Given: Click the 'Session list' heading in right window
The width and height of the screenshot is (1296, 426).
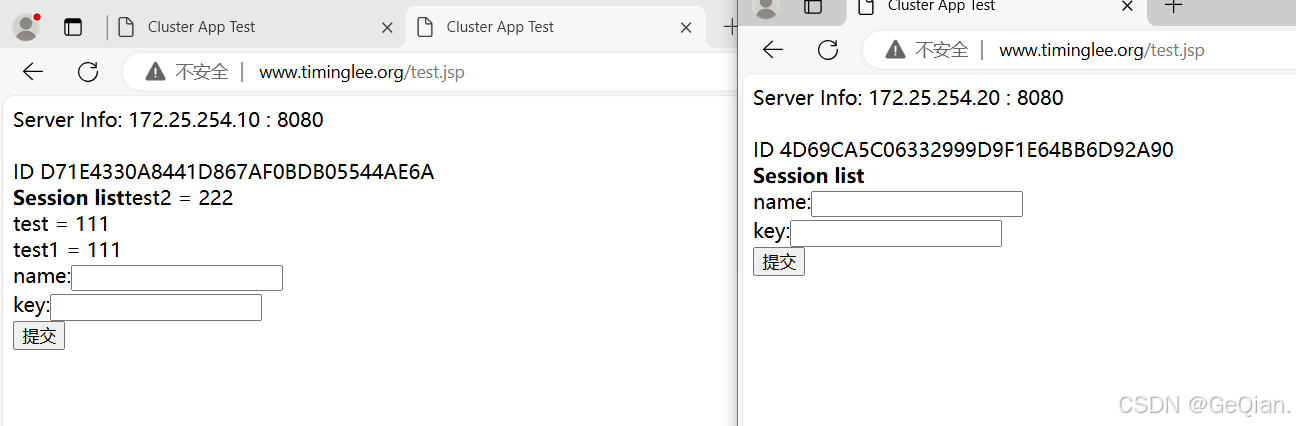Looking at the screenshot, I should pos(809,176).
